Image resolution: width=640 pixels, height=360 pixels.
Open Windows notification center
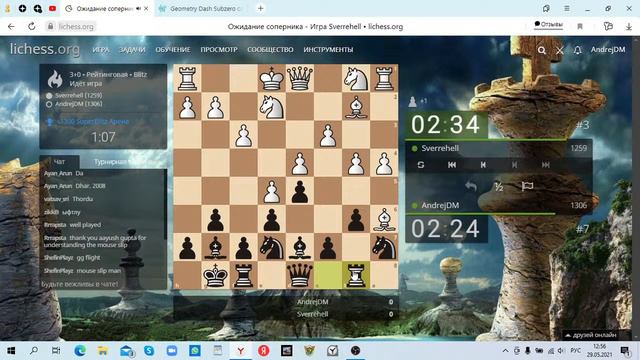[625, 351]
